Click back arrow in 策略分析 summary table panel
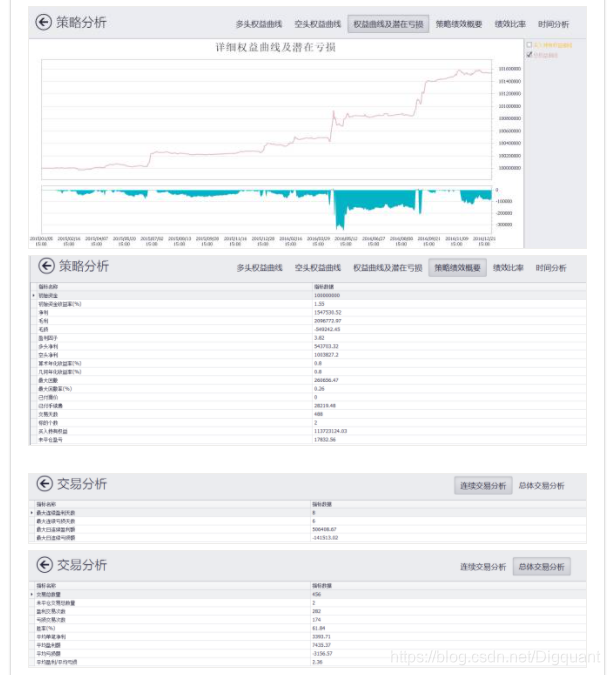Image resolution: width=610 pixels, height=675 pixels. tap(46, 266)
